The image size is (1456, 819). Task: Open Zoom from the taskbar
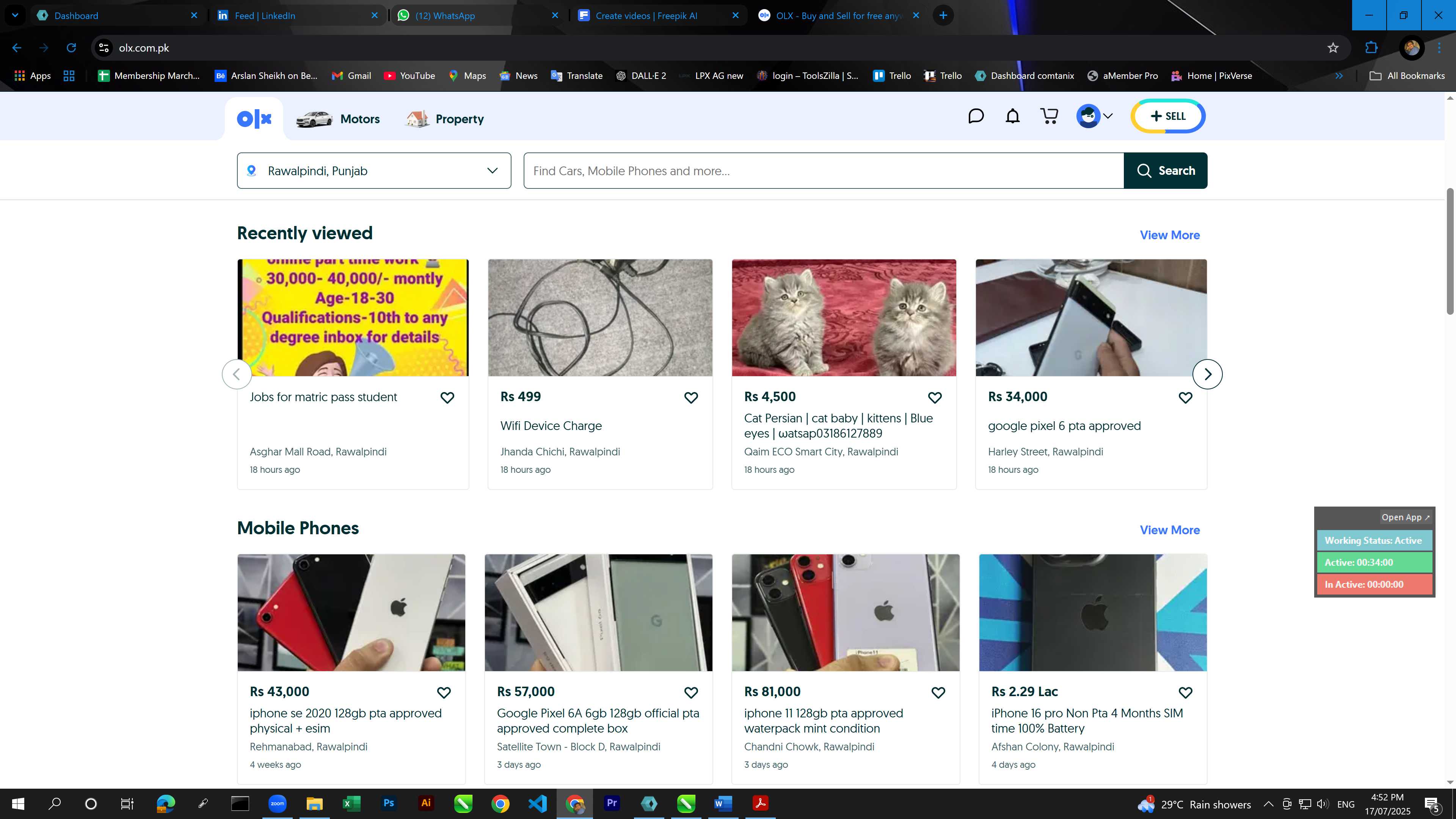[277, 803]
